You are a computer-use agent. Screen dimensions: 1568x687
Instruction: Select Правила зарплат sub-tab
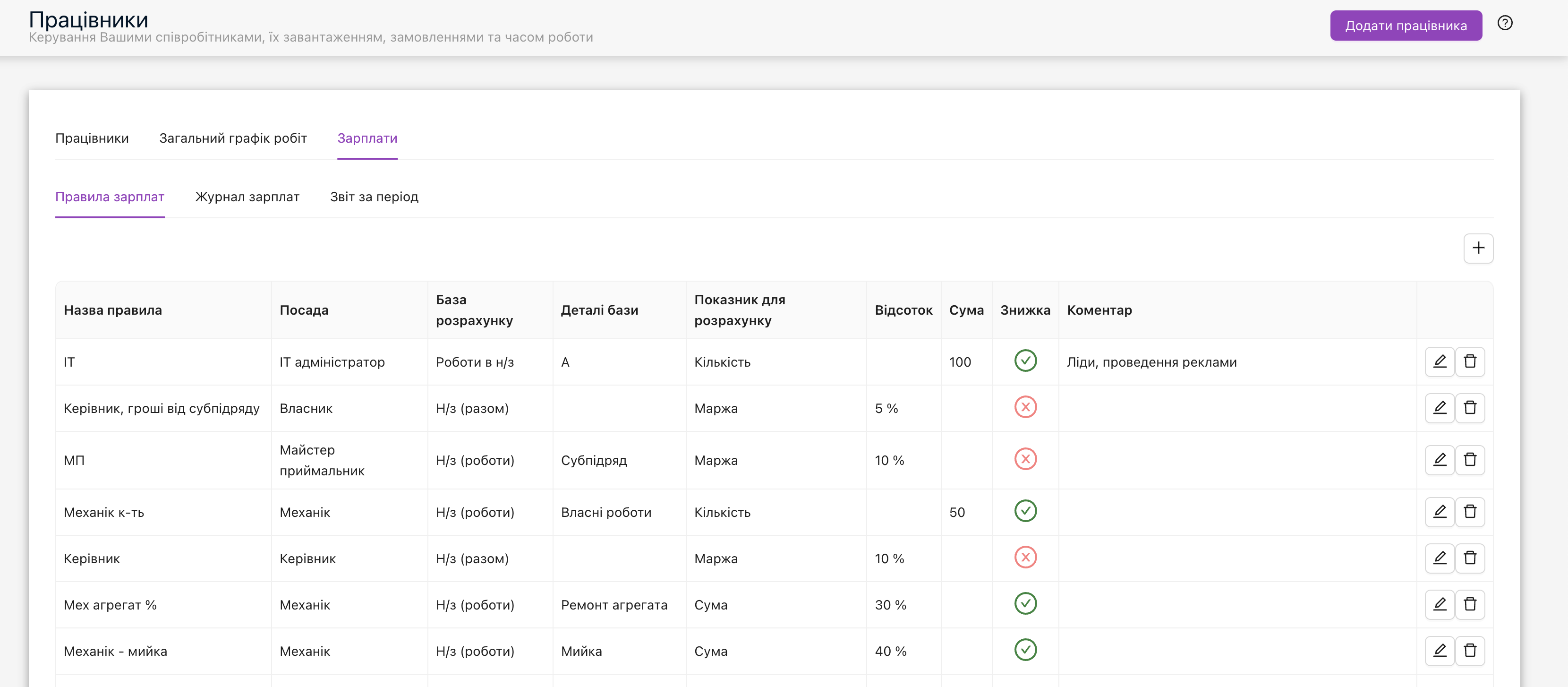110,197
